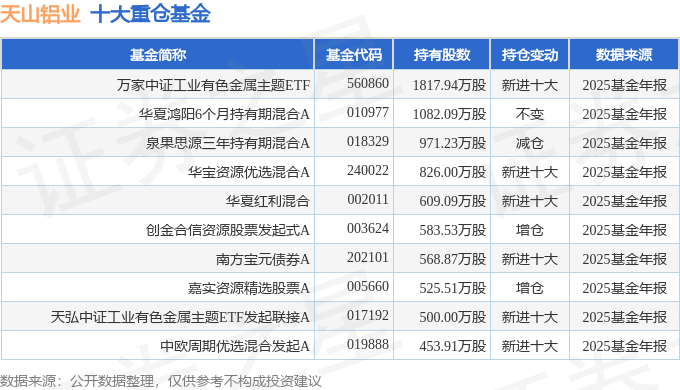The width and height of the screenshot is (680, 390).
Task: Click fund name 华夏鸿阳6个月持有期混合A
Action: [x=224, y=114]
